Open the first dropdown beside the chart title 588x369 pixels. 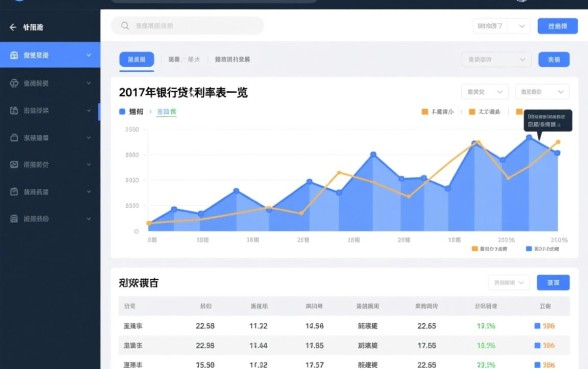pyautogui.click(x=484, y=92)
